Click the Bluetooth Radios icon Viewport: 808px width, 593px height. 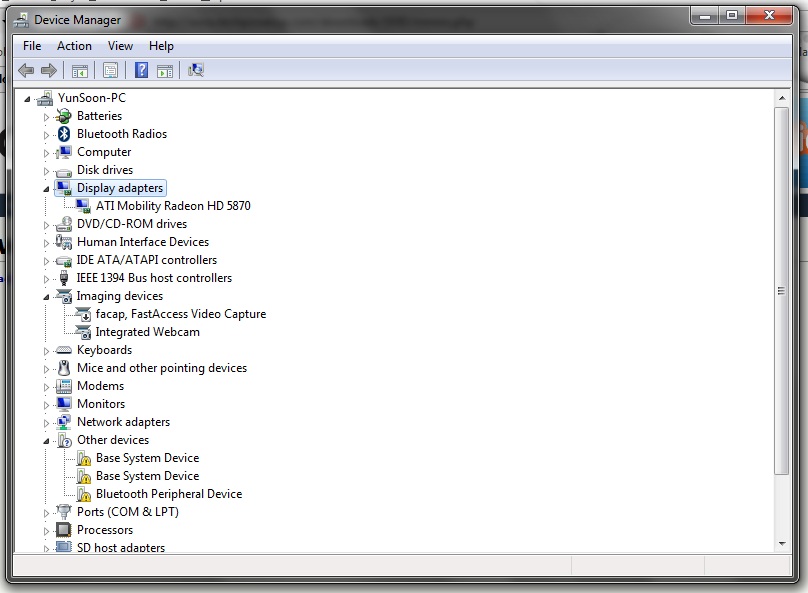[x=63, y=134]
